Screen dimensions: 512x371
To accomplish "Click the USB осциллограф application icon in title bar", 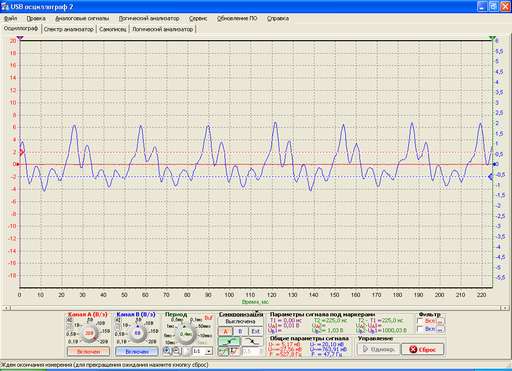I will coord(5,6).
